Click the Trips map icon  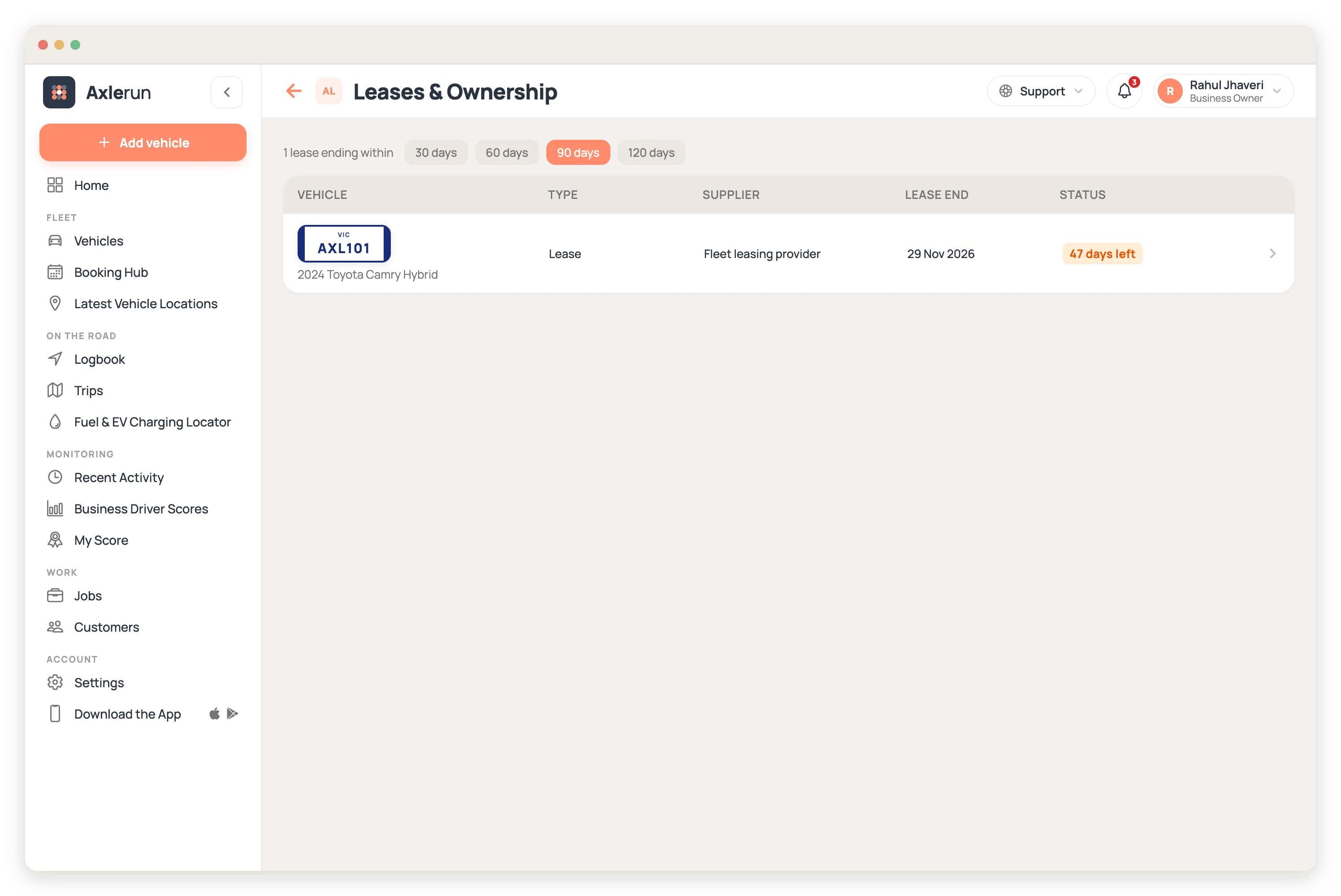(x=55, y=390)
